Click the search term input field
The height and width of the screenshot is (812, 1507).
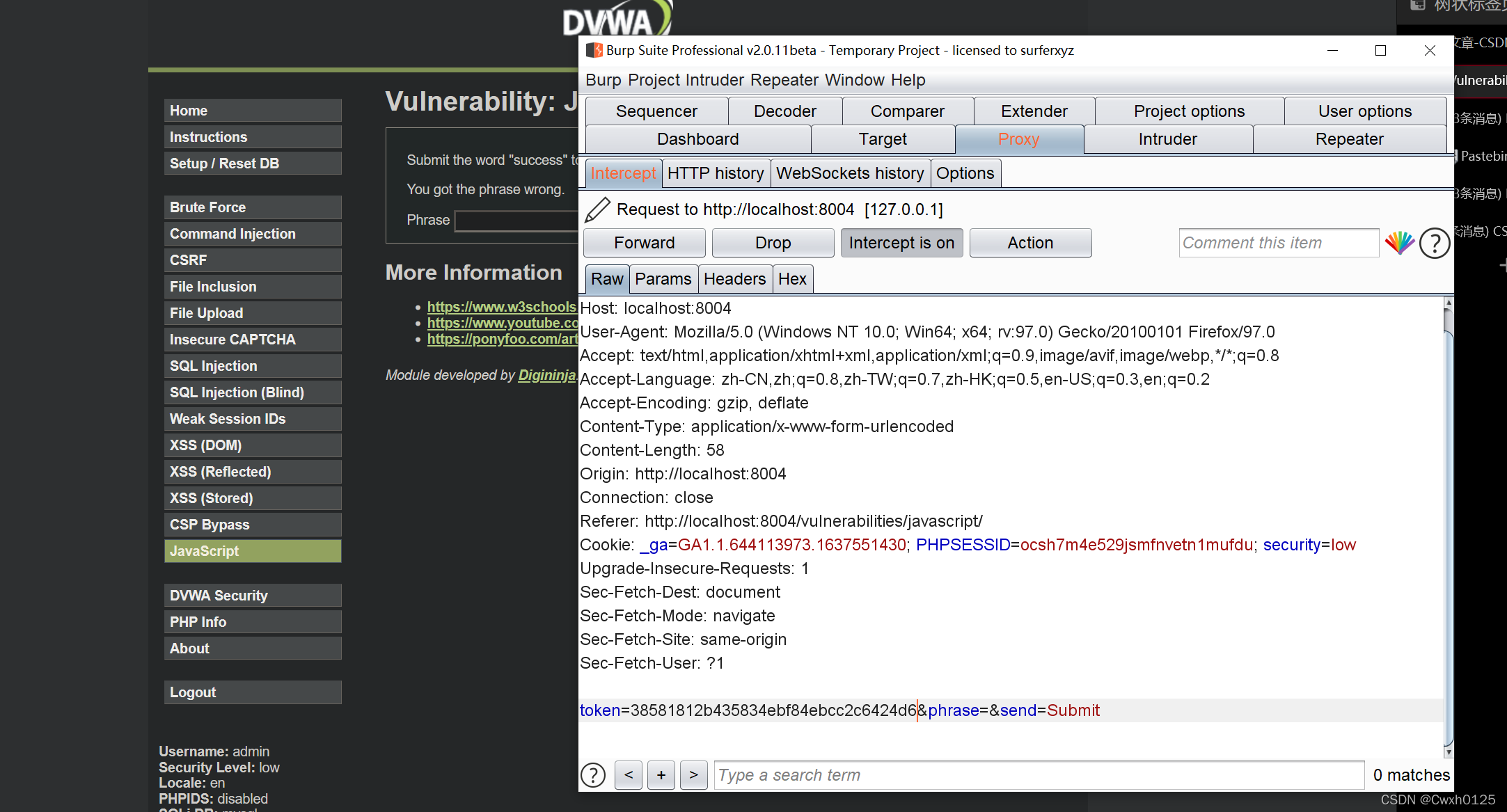[1039, 775]
